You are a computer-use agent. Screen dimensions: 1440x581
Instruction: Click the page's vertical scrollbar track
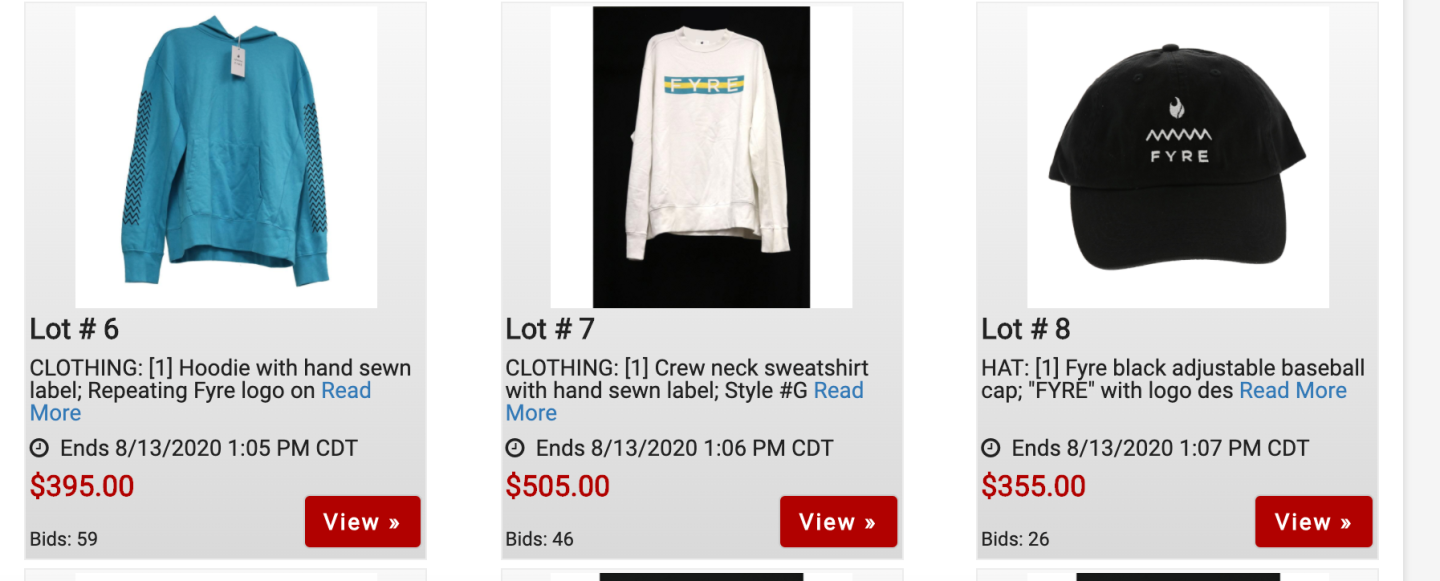click(x=1422, y=290)
